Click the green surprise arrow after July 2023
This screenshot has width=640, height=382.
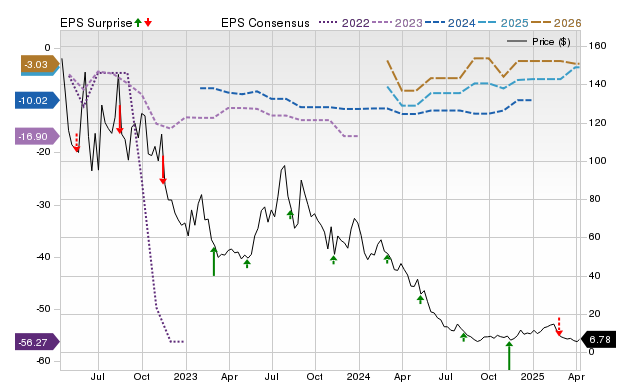pos(290,215)
